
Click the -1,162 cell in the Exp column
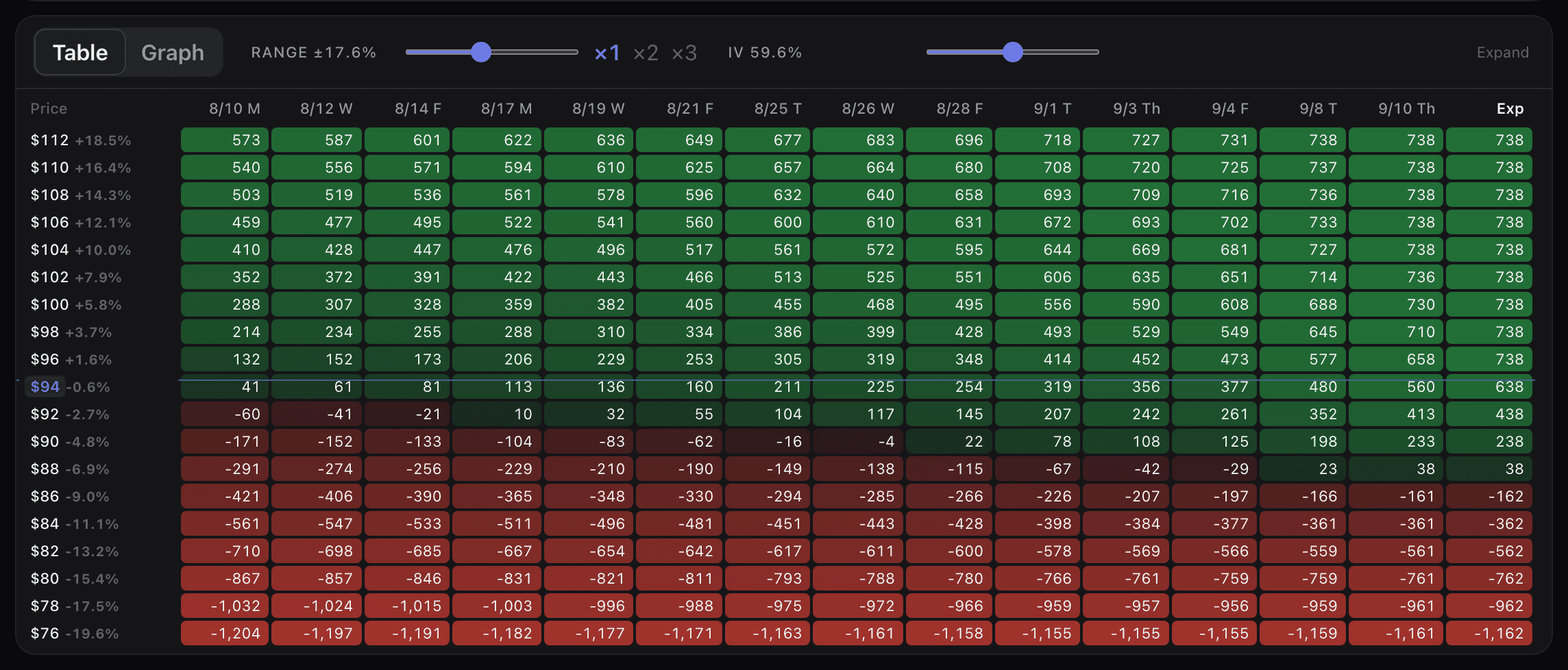click(x=1489, y=634)
